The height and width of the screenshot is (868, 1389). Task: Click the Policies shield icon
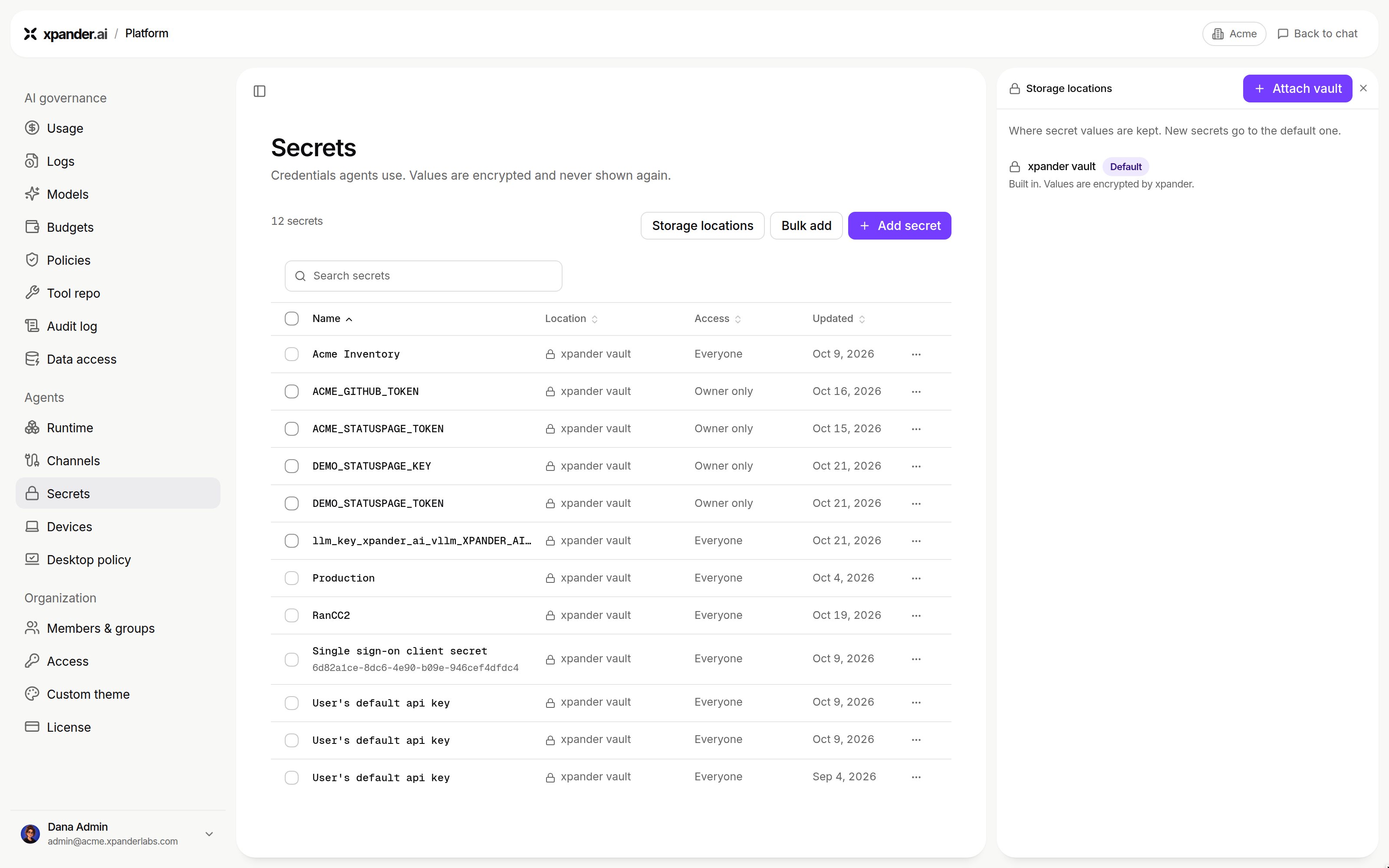coord(32,260)
